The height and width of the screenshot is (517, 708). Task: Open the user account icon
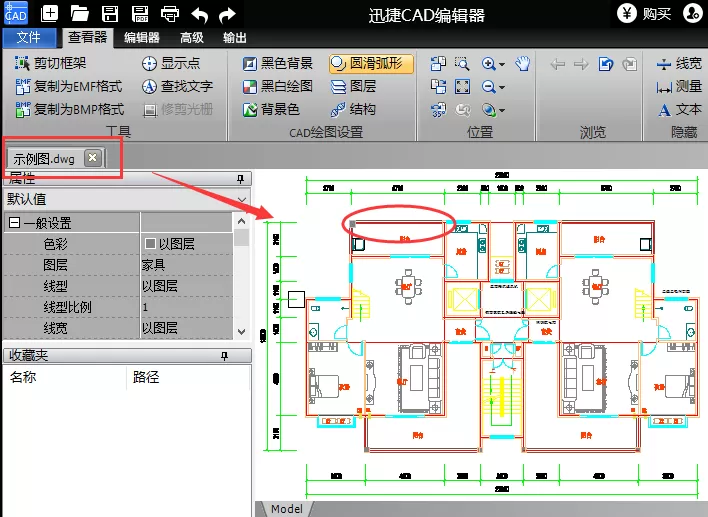(692, 14)
